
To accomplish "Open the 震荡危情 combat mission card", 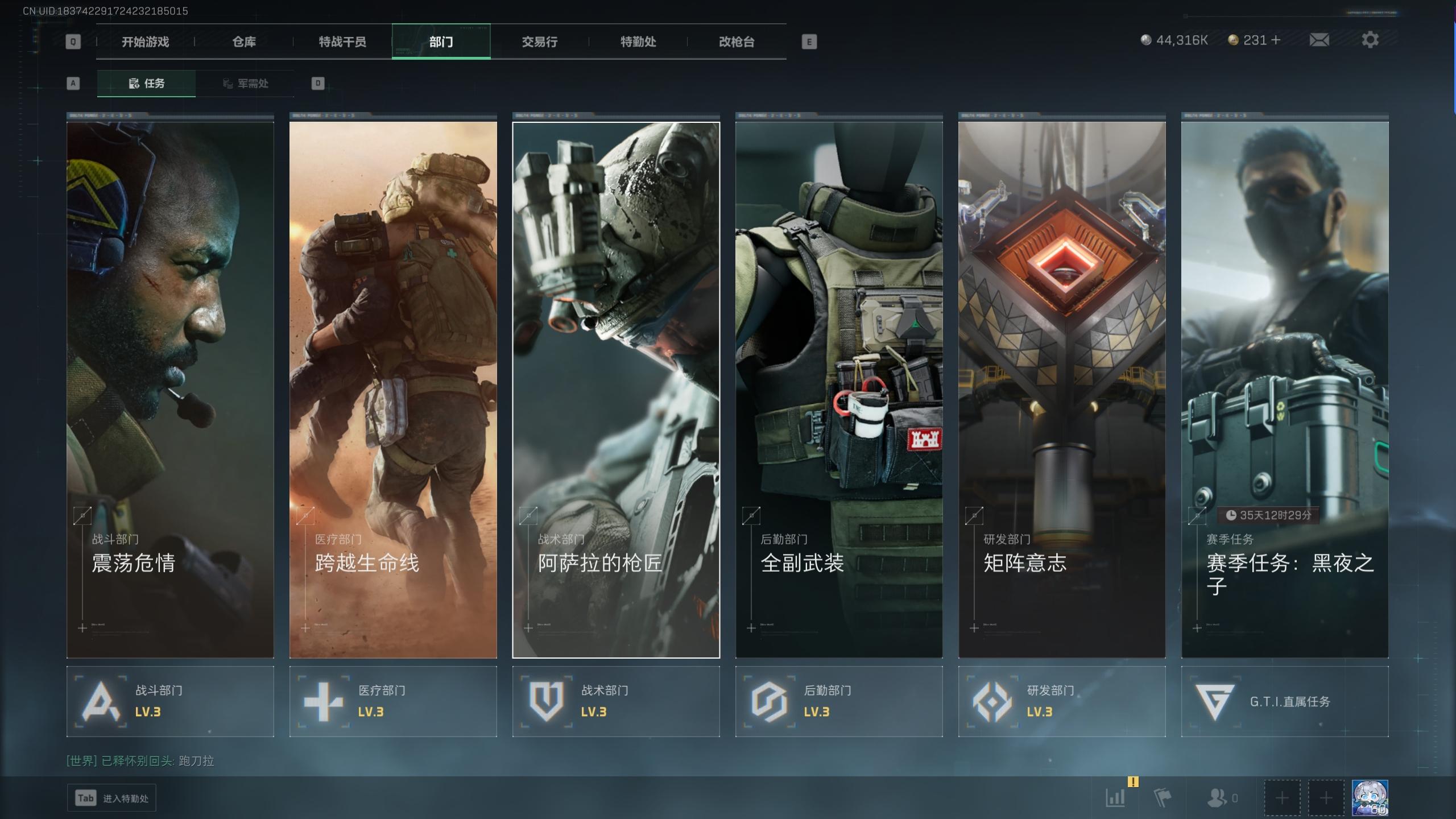I will tap(170, 390).
